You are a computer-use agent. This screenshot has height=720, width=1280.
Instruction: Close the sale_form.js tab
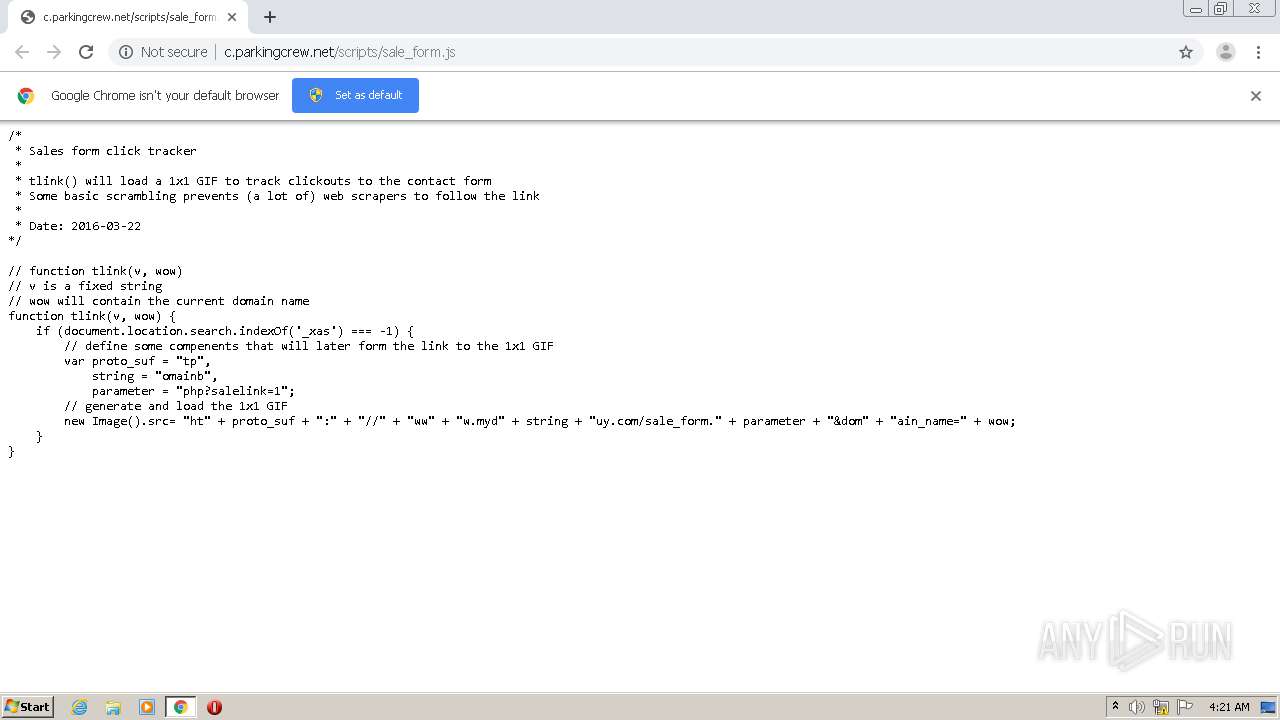tap(232, 17)
